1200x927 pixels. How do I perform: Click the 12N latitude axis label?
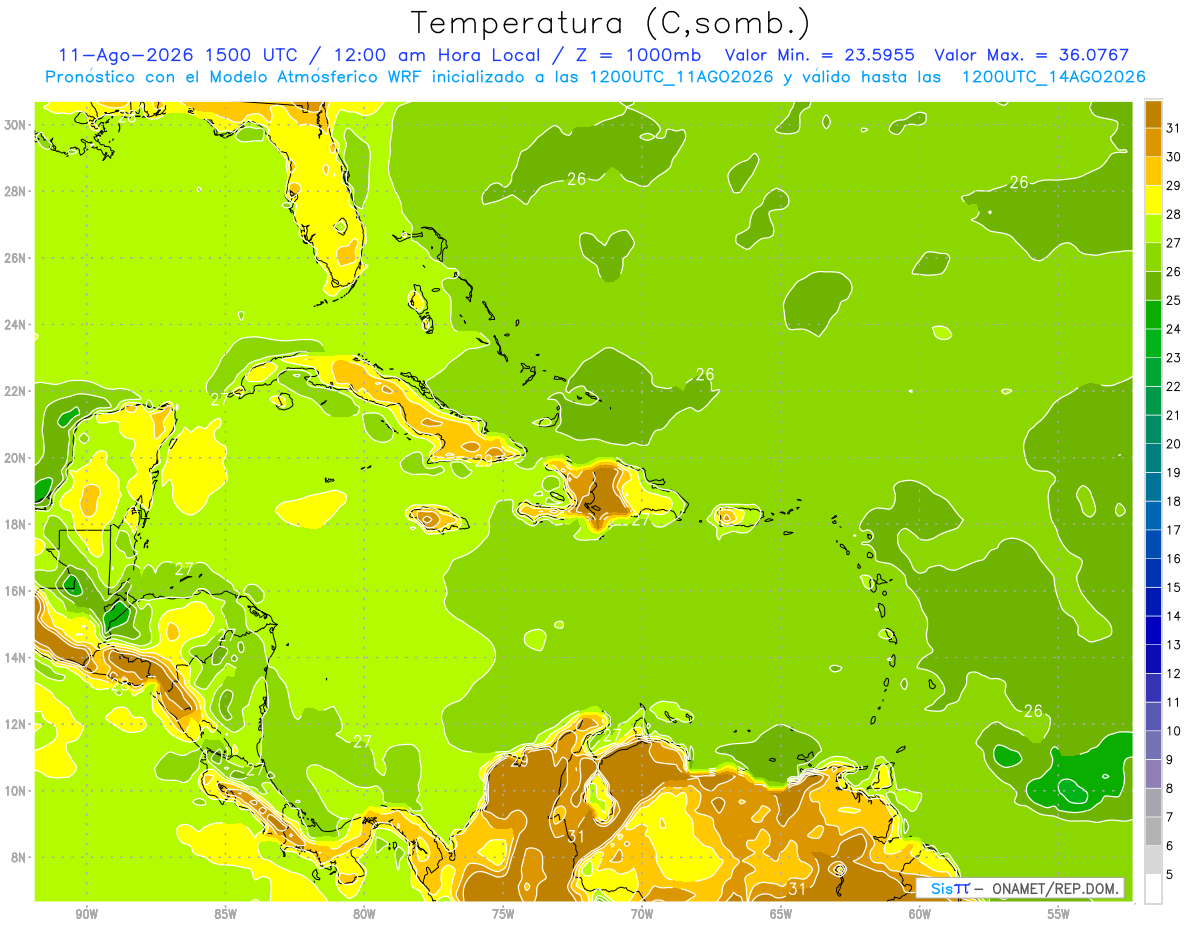(17, 724)
